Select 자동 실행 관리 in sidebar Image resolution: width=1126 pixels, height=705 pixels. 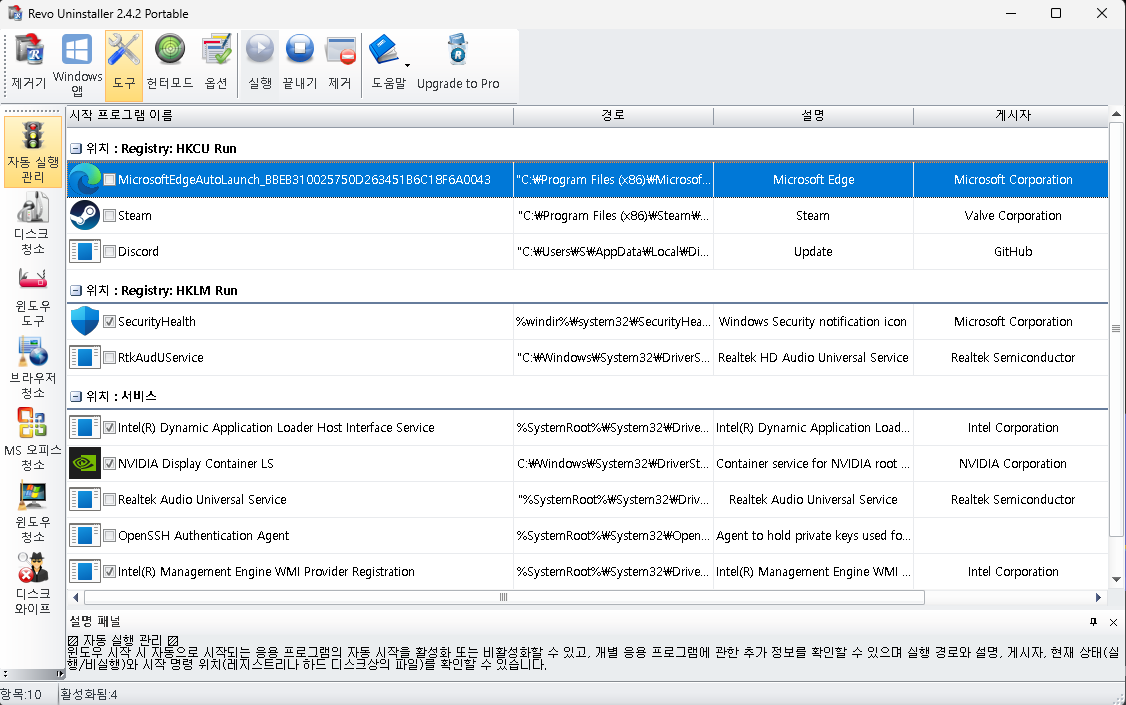point(33,152)
